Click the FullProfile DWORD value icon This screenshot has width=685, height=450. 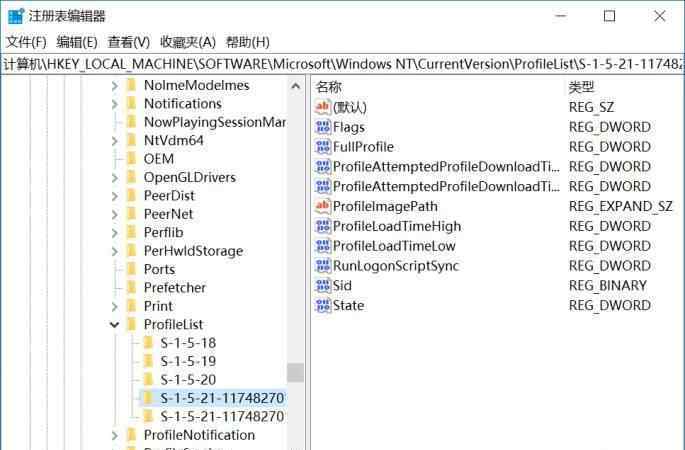323,147
